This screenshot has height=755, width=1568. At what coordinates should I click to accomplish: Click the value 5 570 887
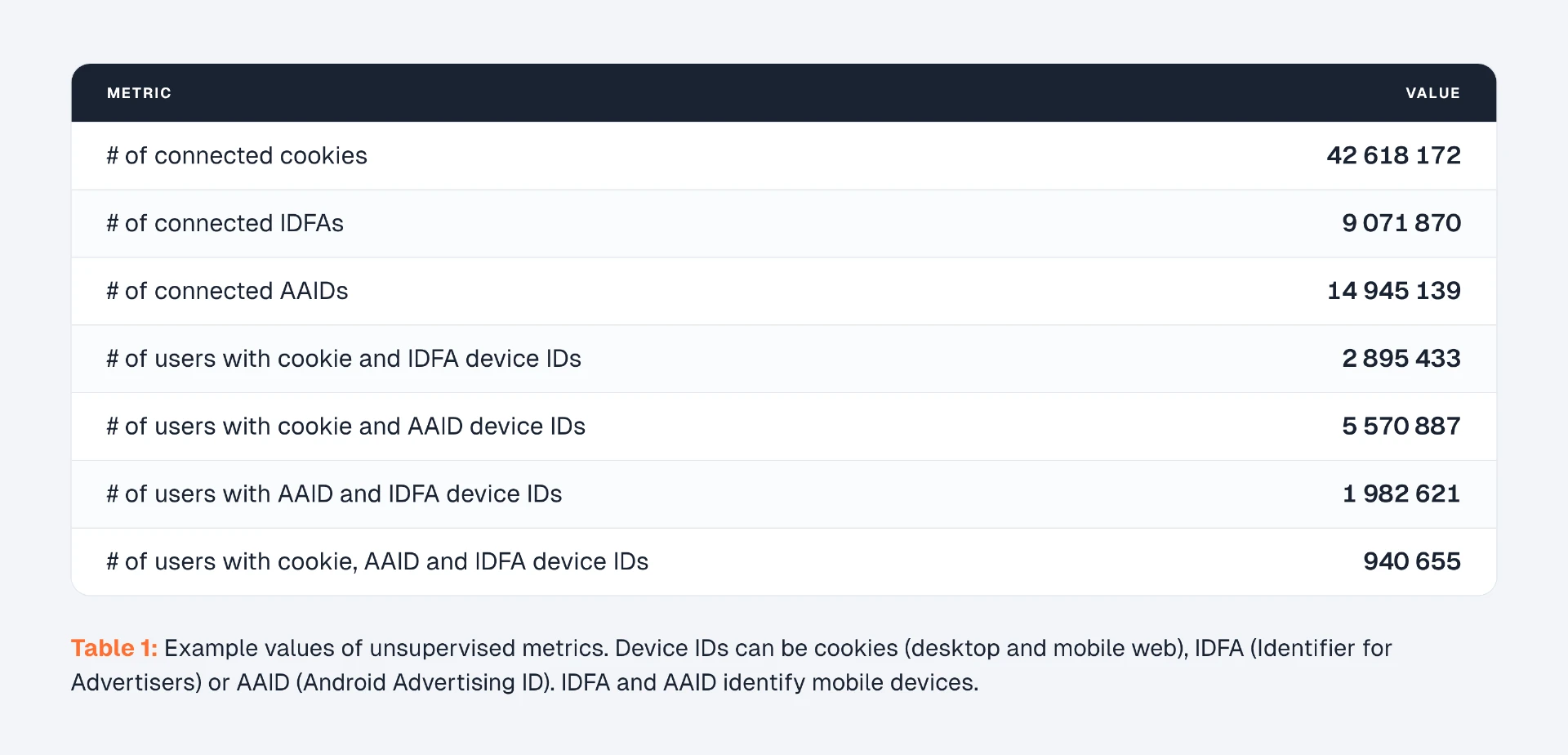click(1401, 427)
